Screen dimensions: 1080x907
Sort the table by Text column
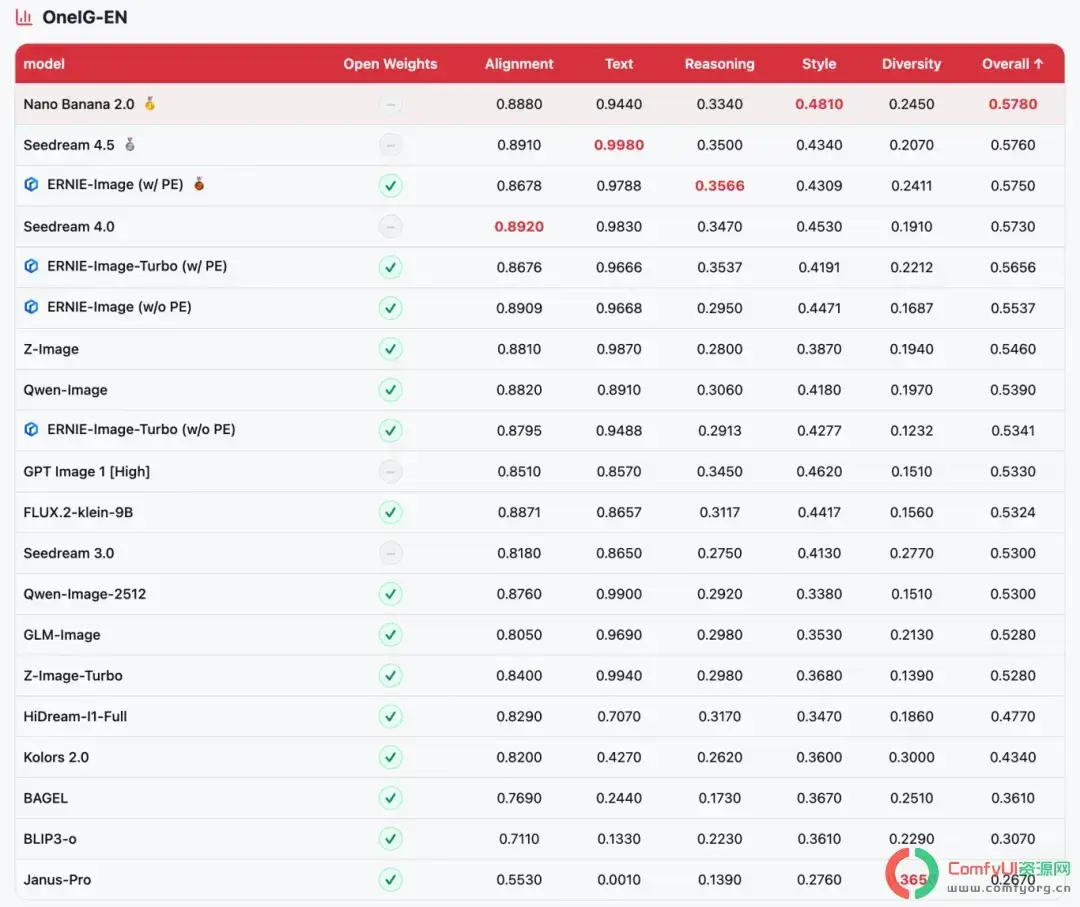(x=619, y=64)
